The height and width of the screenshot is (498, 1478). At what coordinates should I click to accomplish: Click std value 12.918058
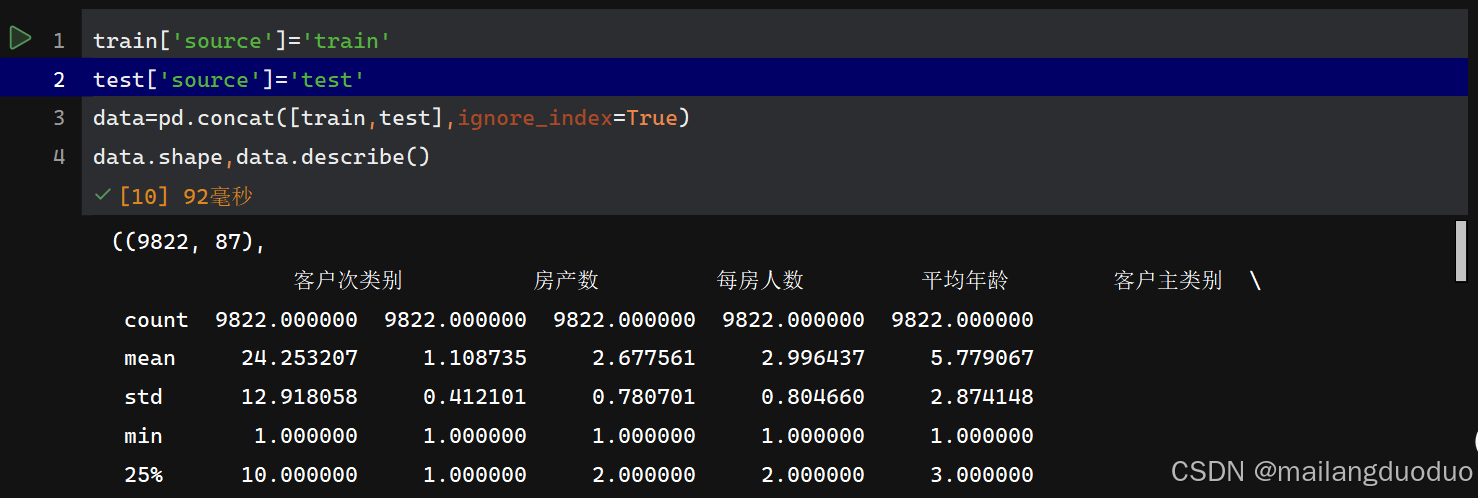click(x=299, y=397)
